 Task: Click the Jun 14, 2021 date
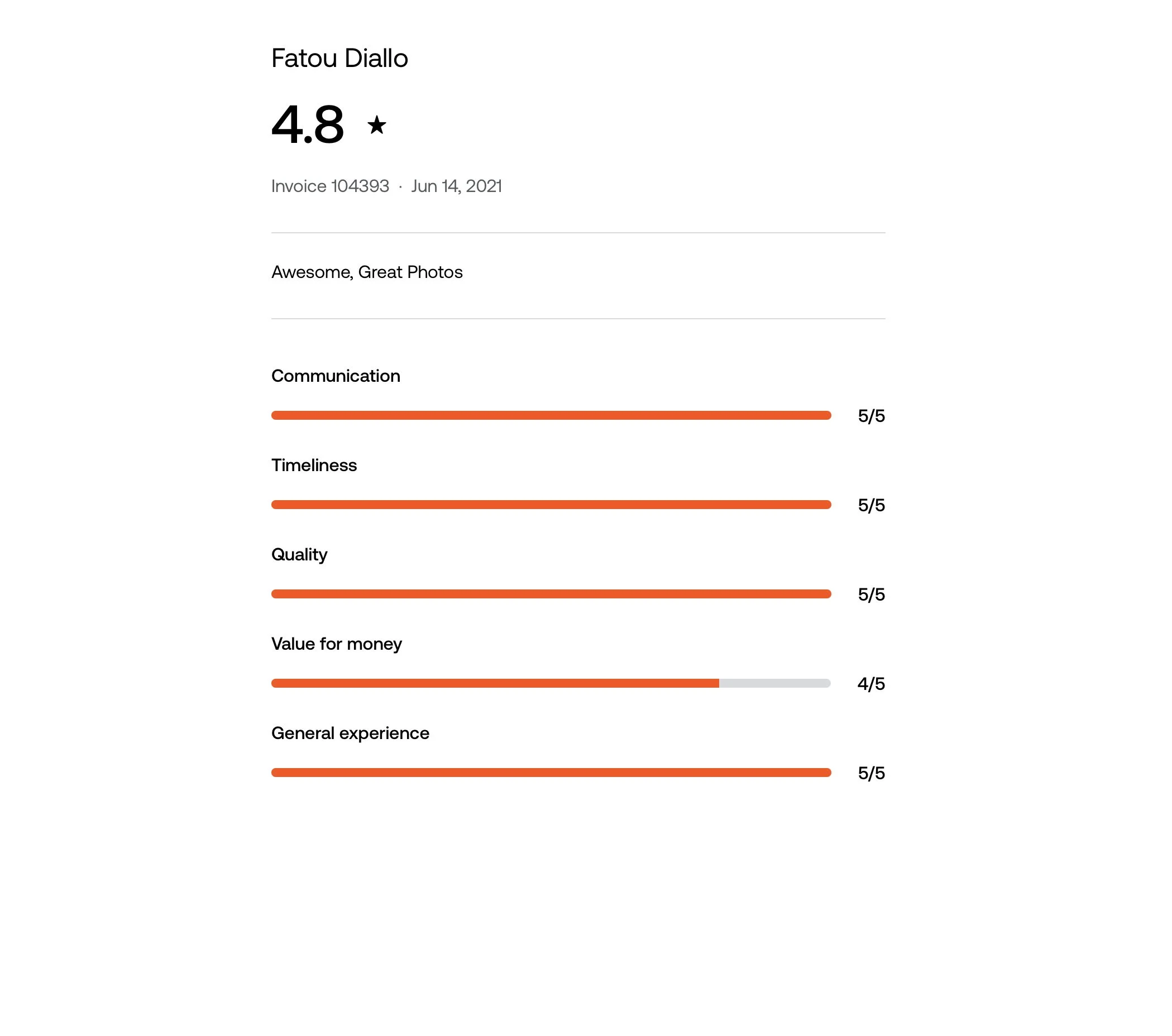(x=456, y=186)
